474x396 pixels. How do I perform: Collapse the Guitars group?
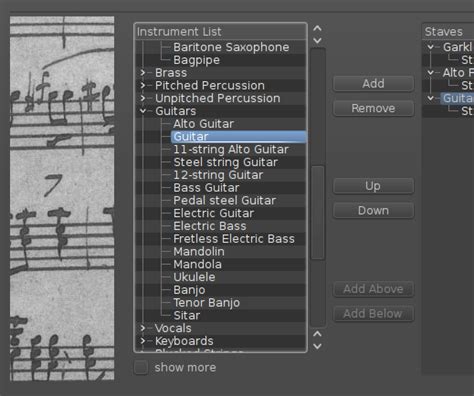pos(143,111)
